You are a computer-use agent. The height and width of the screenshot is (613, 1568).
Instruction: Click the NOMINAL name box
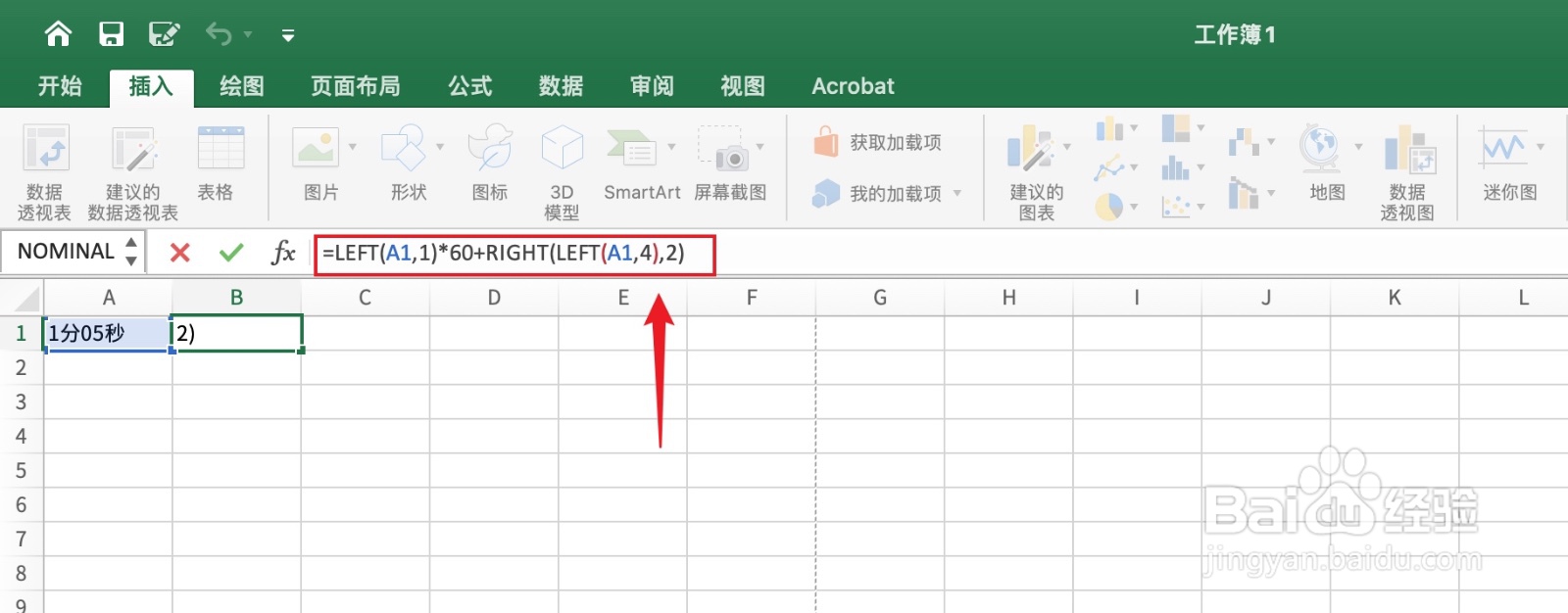coord(65,252)
